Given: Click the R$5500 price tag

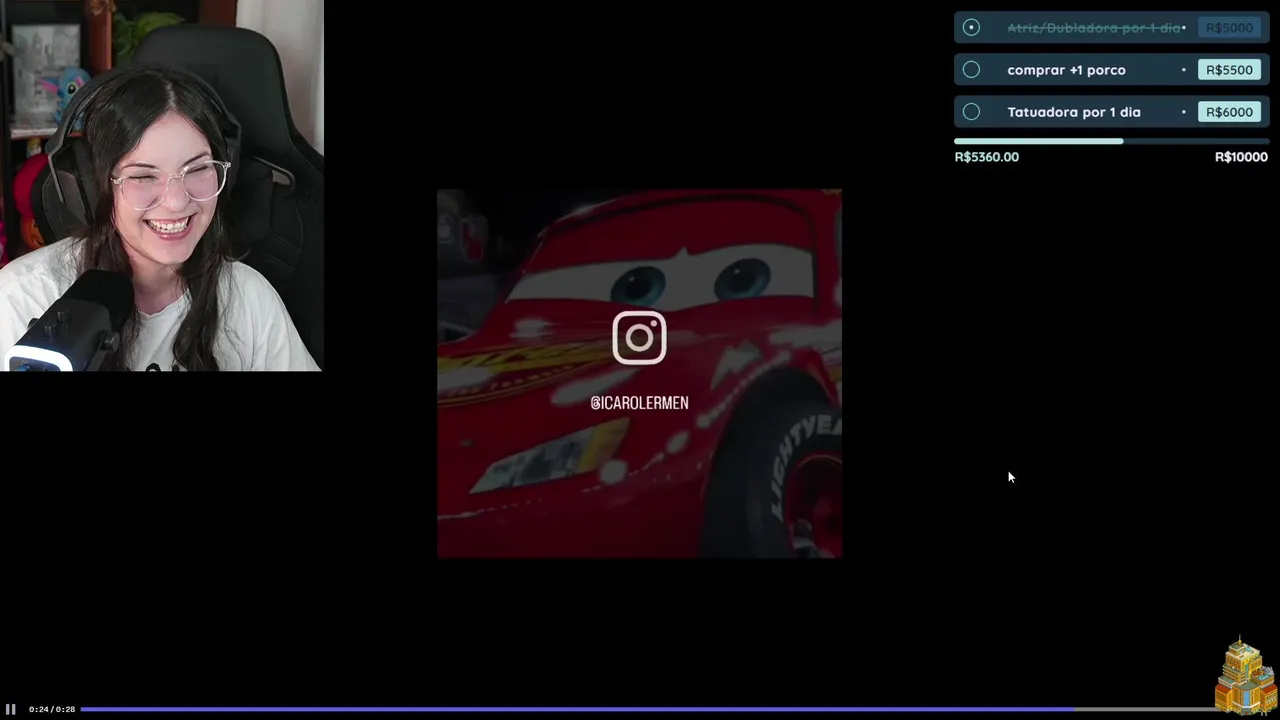Looking at the screenshot, I should [x=1229, y=70].
